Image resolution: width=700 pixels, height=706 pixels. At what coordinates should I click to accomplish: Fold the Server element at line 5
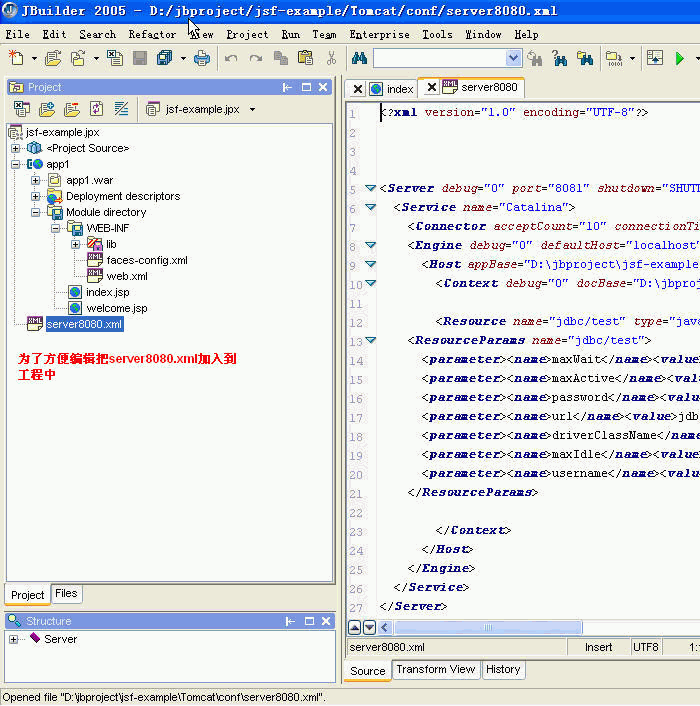(x=370, y=188)
